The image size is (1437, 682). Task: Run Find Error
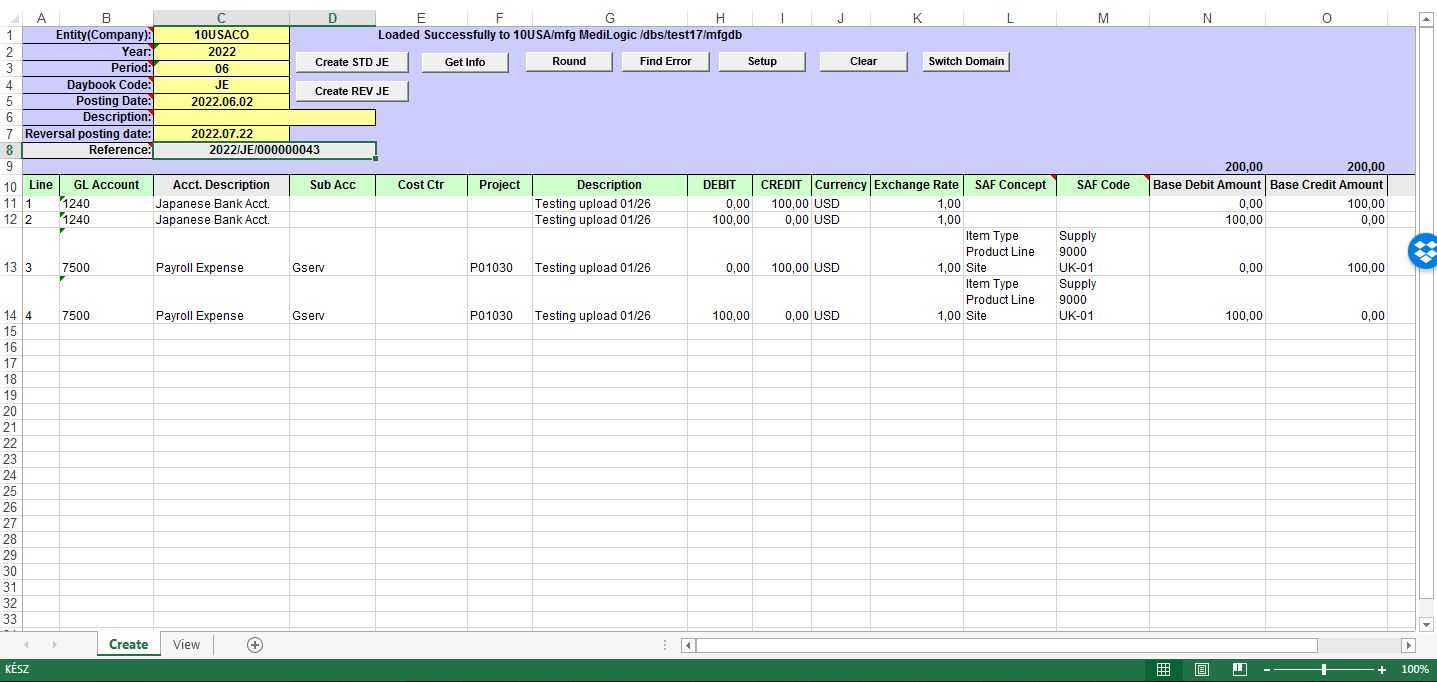[x=665, y=61]
